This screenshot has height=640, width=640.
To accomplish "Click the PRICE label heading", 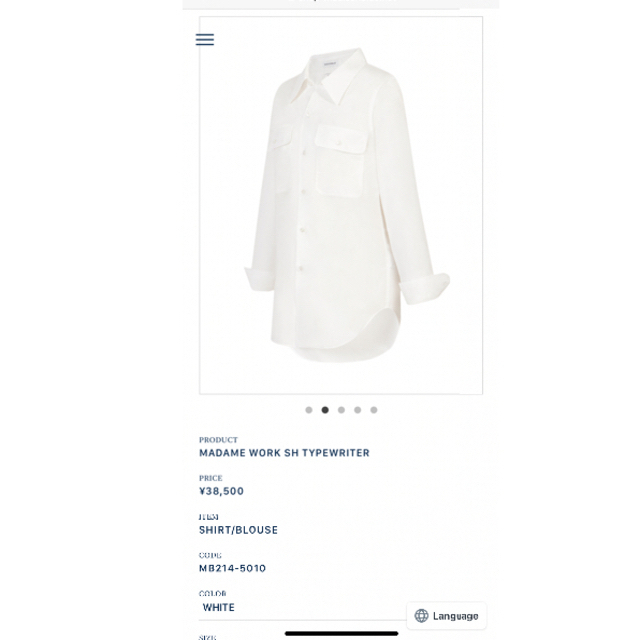I will coord(211,478).
